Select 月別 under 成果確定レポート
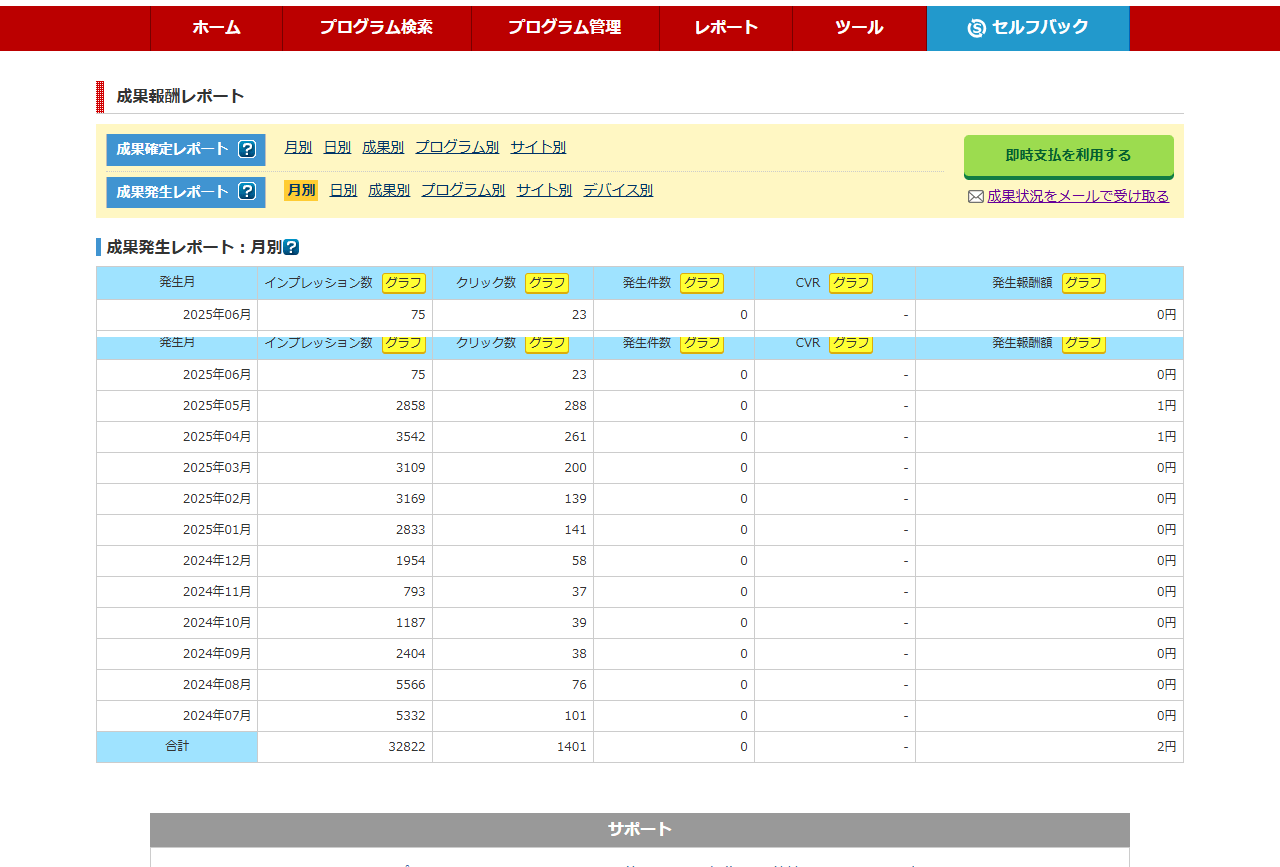1280x867 pixels. 298,147
